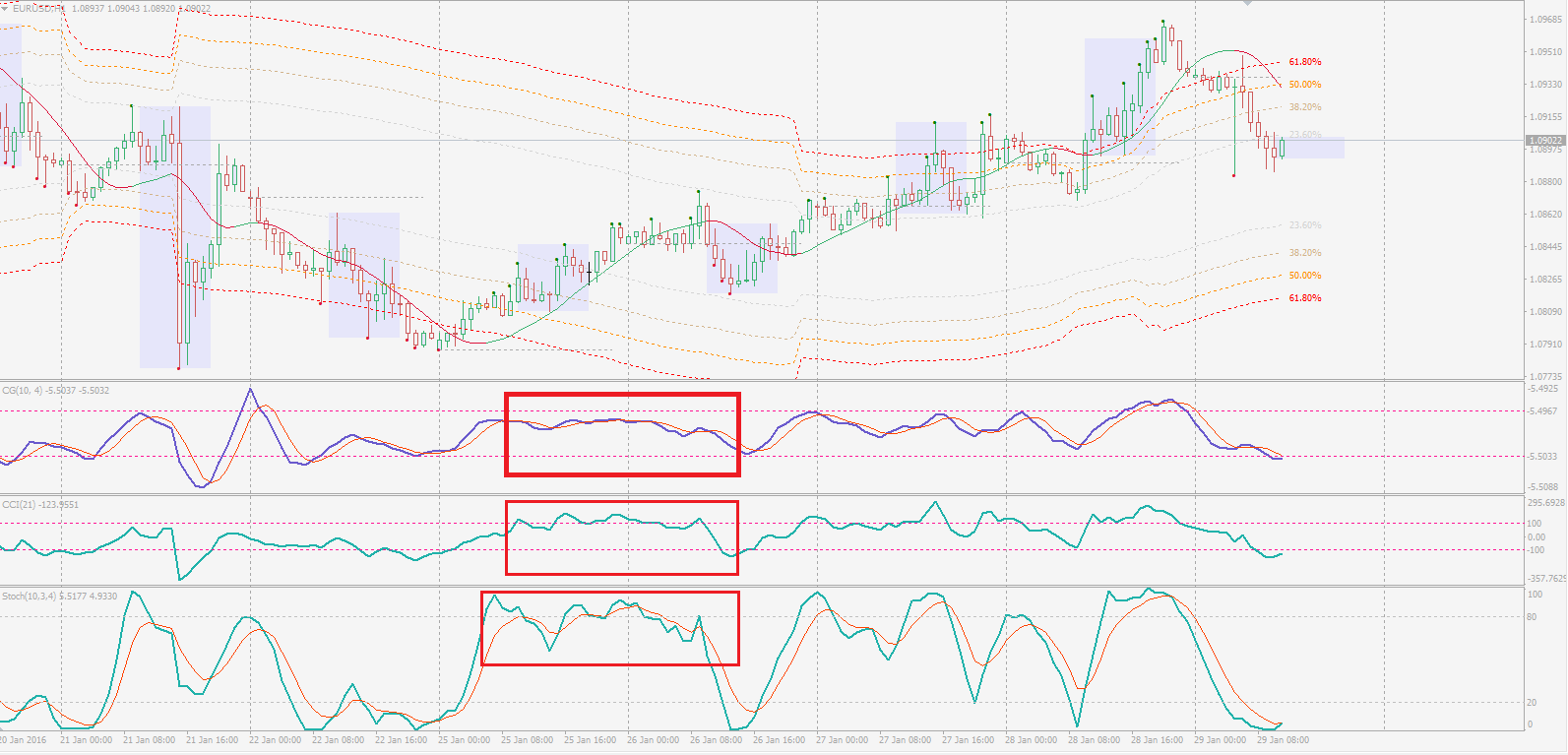This screenshot has height=755, width=1568.
Task: Click the 38.20% label on upper band
Action: (x=1305, y=107)
